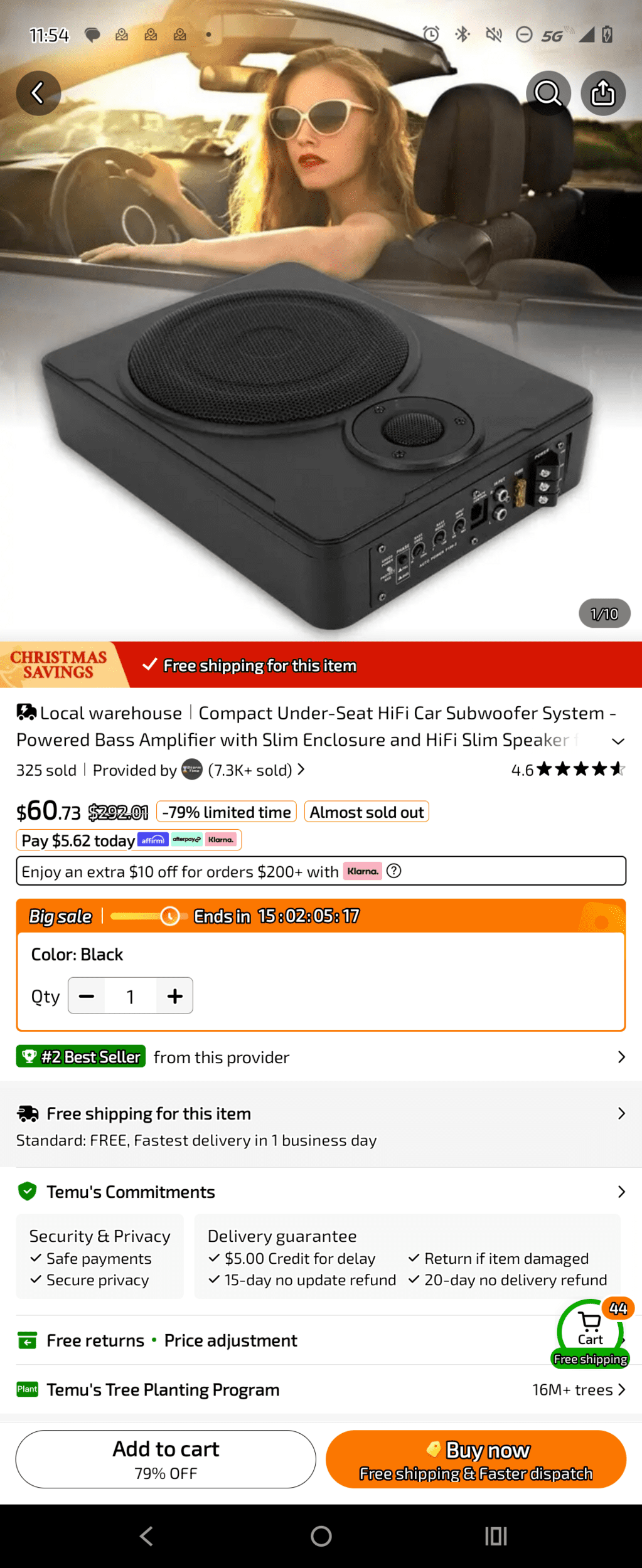Open Temu's Commitments details chevron
This screenshot has height=1568, width=642.
pyautogui.click(x=621, y=1192)
